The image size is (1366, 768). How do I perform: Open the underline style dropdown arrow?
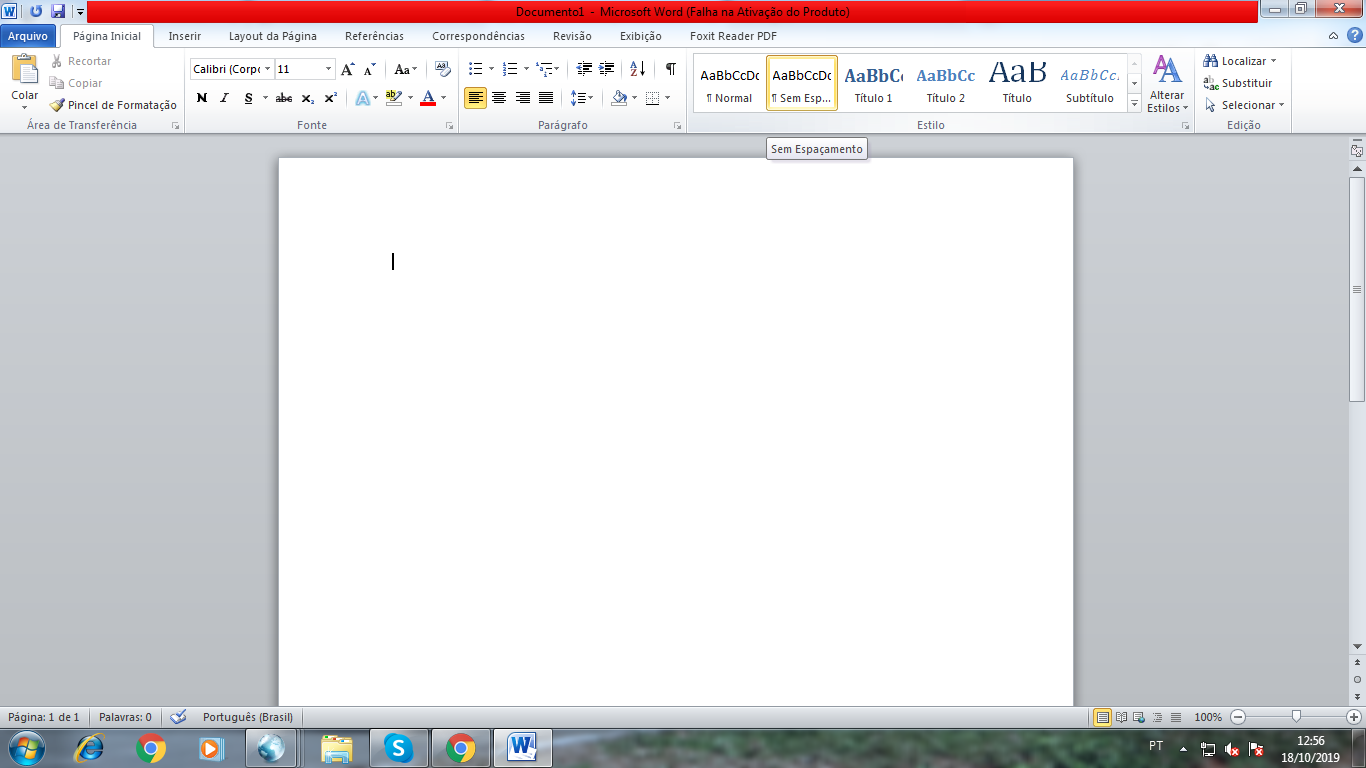265,98
